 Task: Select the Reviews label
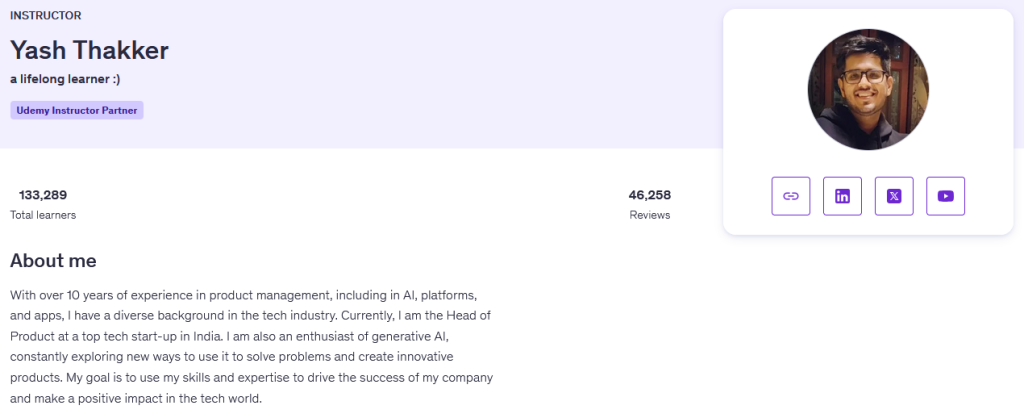[x=650, y=215]
